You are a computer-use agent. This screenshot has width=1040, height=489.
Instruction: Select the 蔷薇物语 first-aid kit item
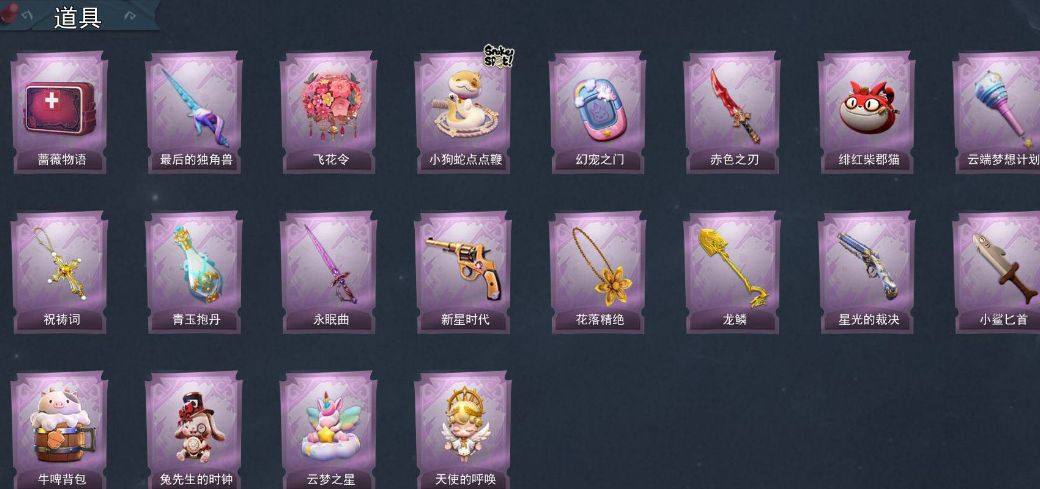(x=60, y=113)
